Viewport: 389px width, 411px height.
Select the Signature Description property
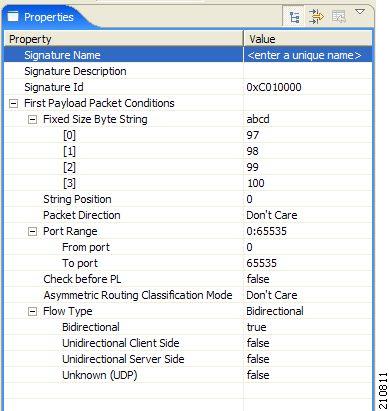75,71
